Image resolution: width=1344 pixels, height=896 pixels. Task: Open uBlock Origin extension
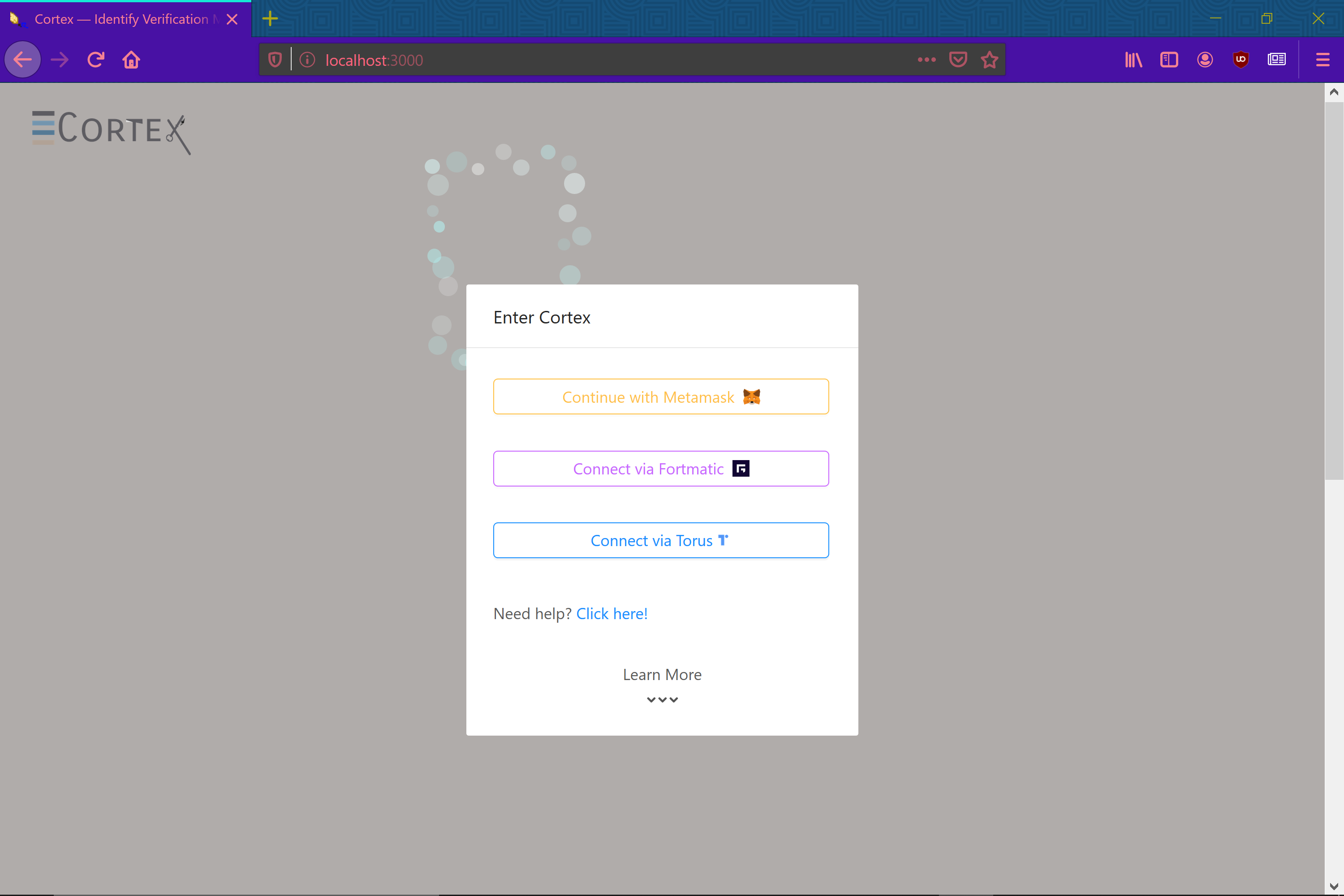[1241, 60]
